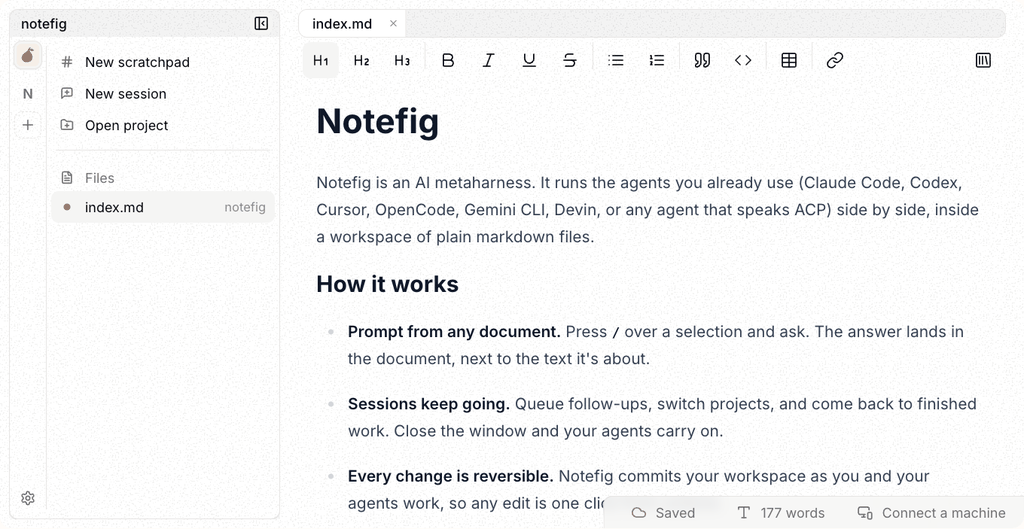The image size is (1024, 529).
Task: Click Connect a machine
Action: [932, 513]
